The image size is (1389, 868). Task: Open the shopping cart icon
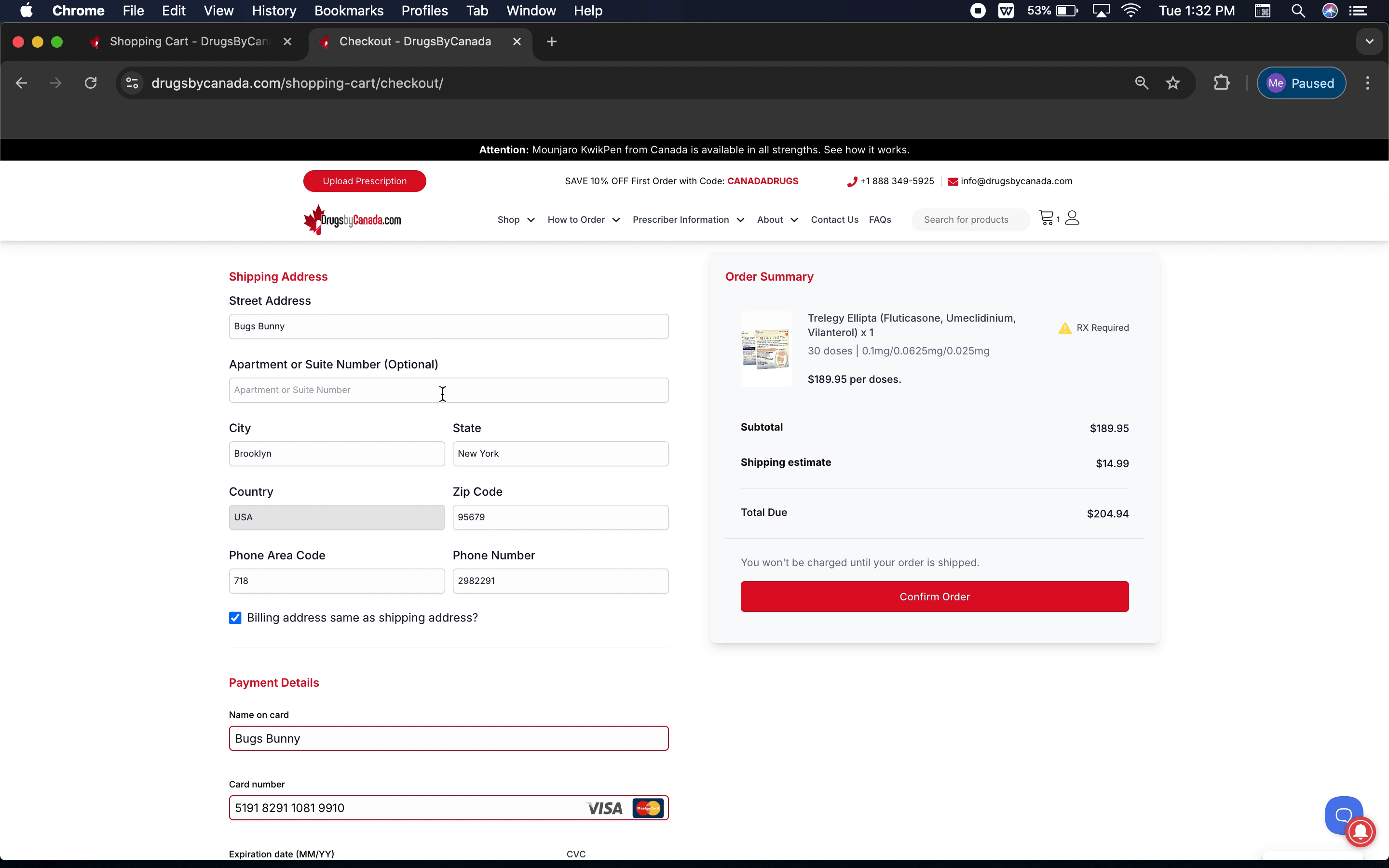pos(1047,218)
